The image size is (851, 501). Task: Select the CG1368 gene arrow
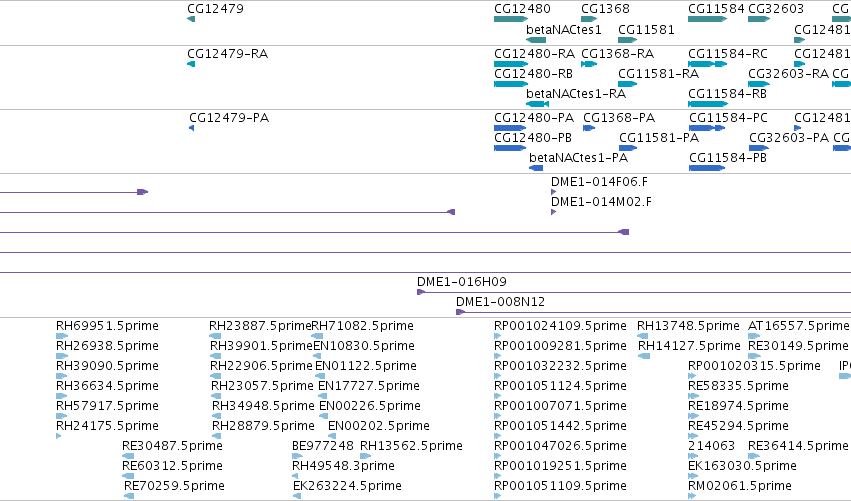589,20
